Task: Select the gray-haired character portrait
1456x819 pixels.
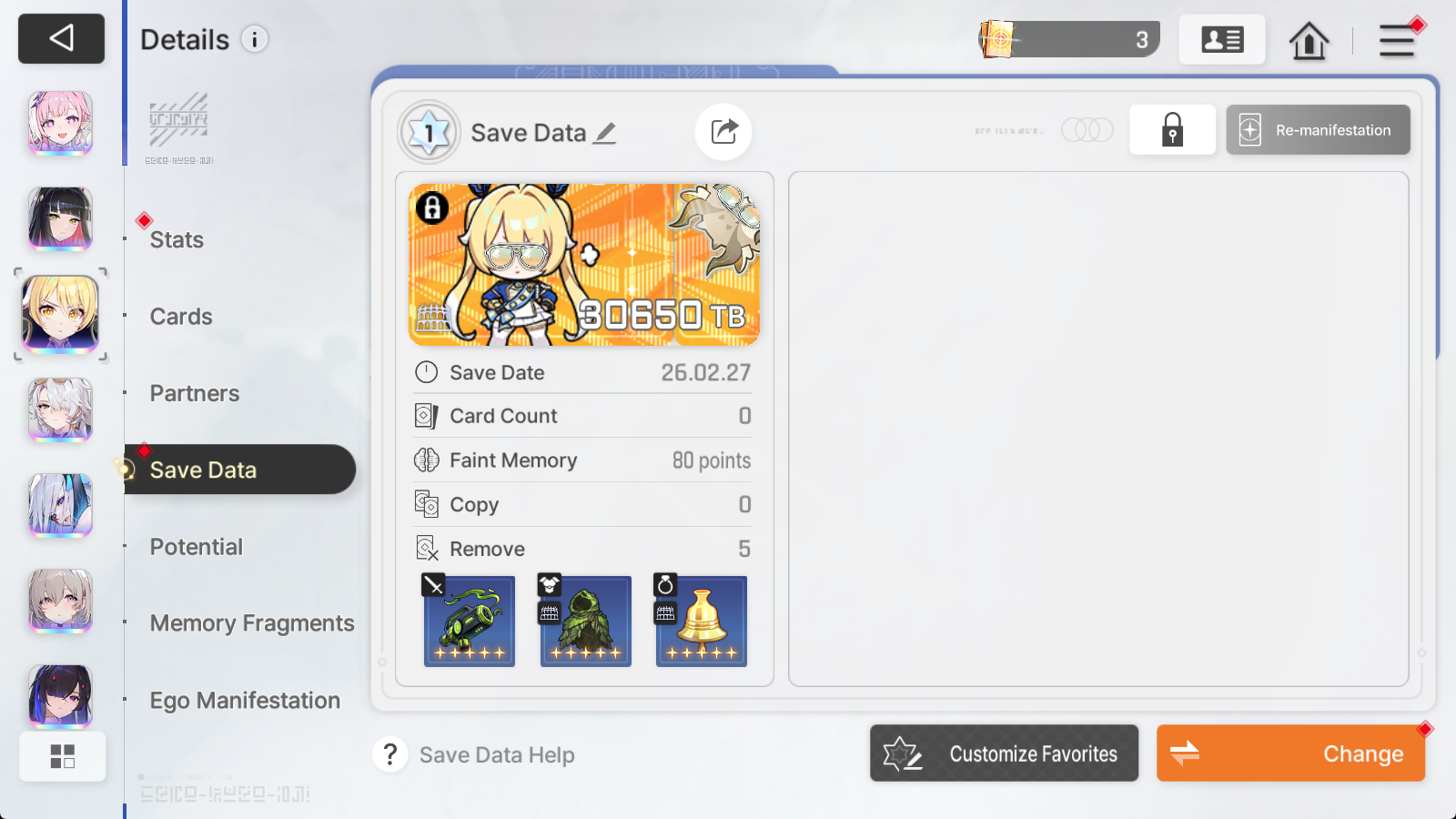Action: coord(60,601)
